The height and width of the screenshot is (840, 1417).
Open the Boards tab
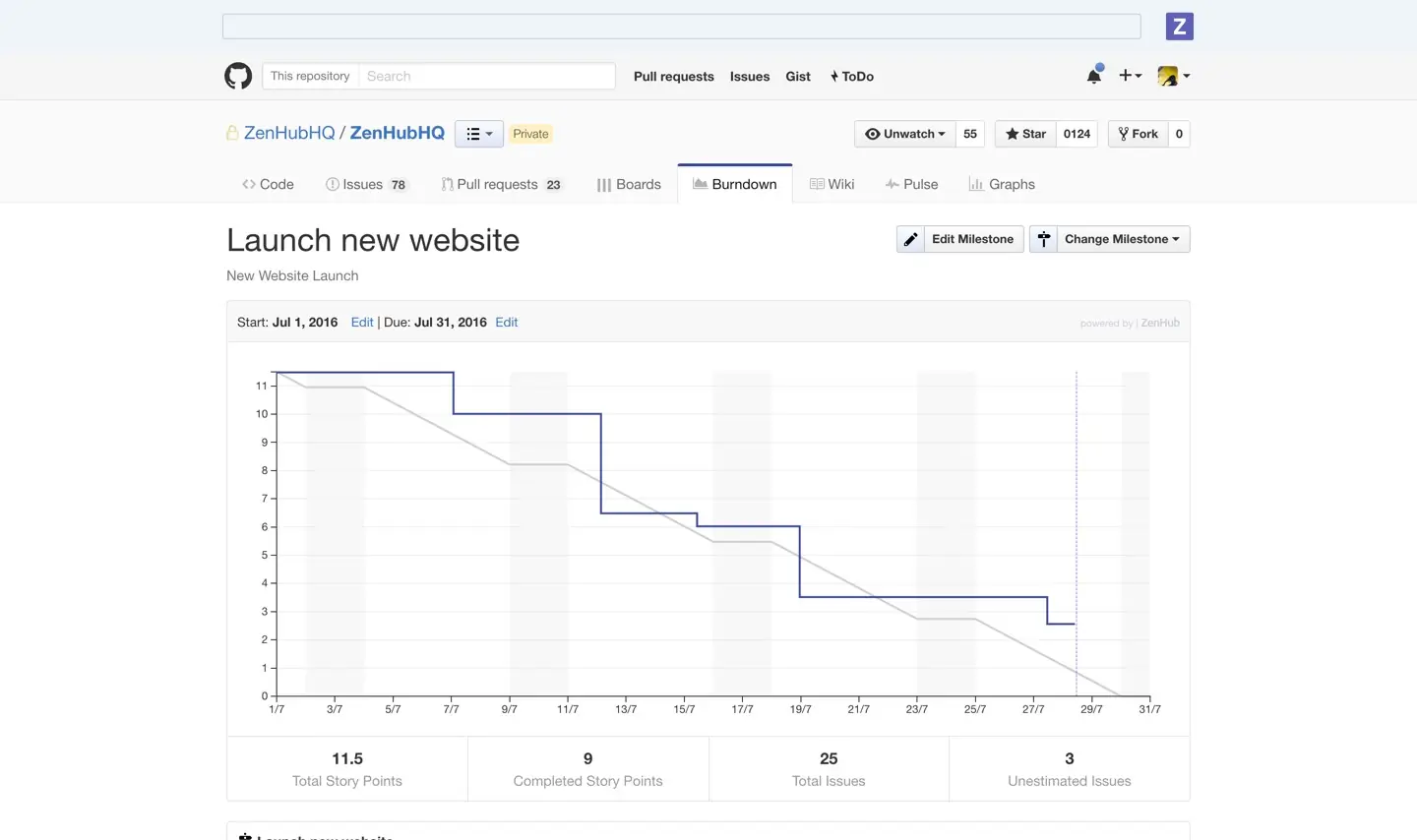coord(629,184)
